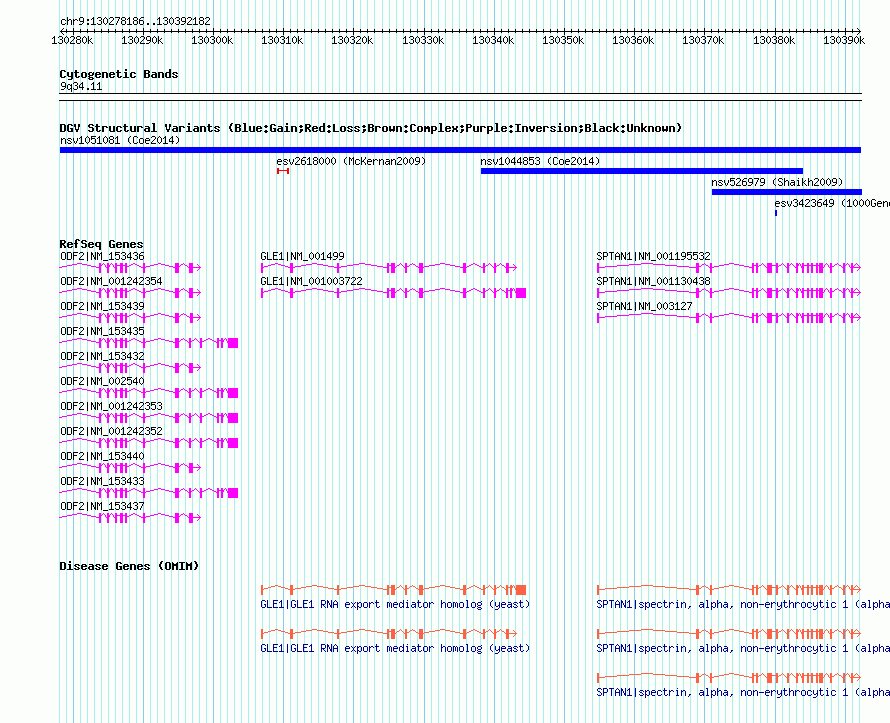Click the 130340k ruler tick label
890x723 pixels.
(493, 40)
